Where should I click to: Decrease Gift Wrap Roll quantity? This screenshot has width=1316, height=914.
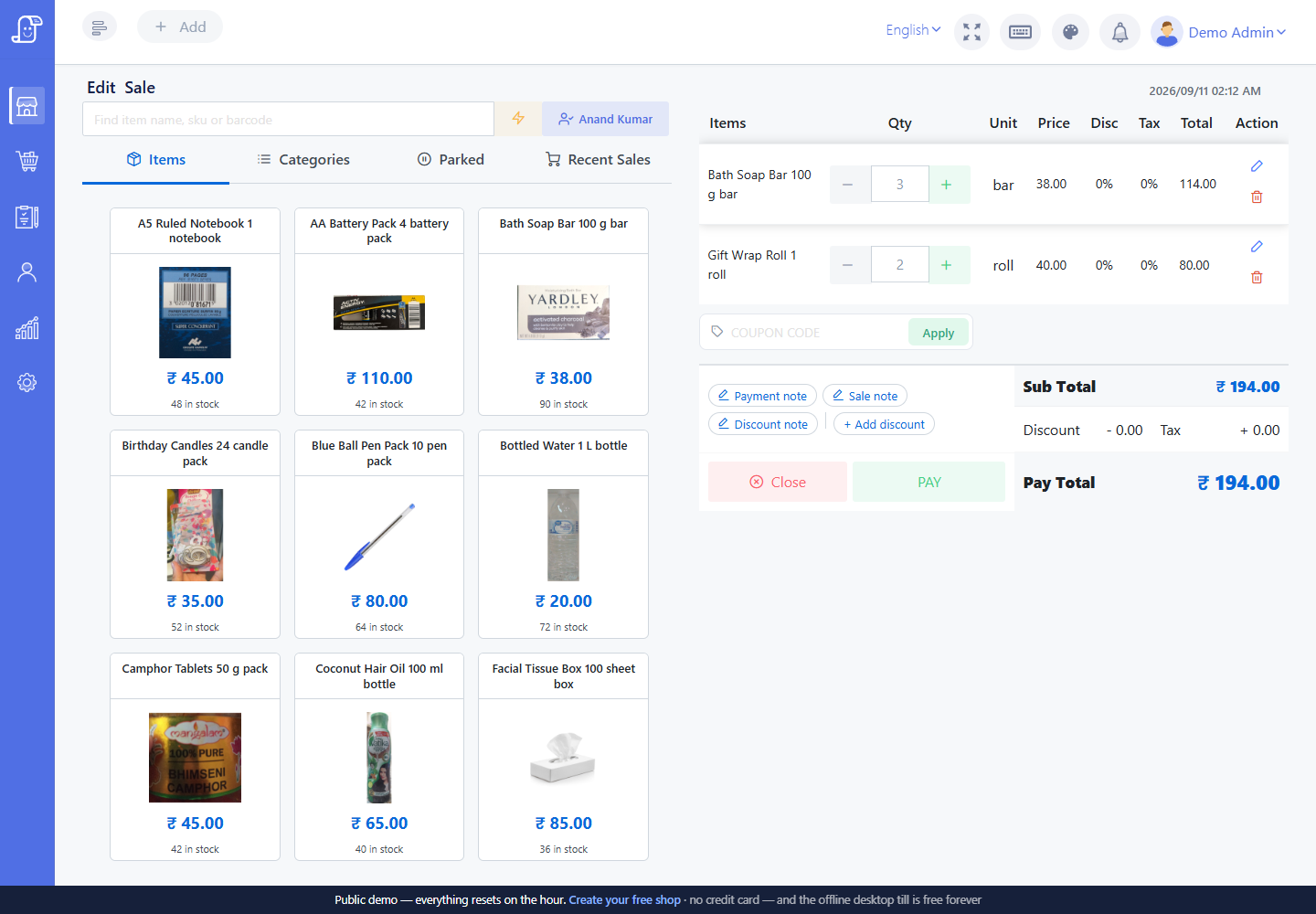848,265
